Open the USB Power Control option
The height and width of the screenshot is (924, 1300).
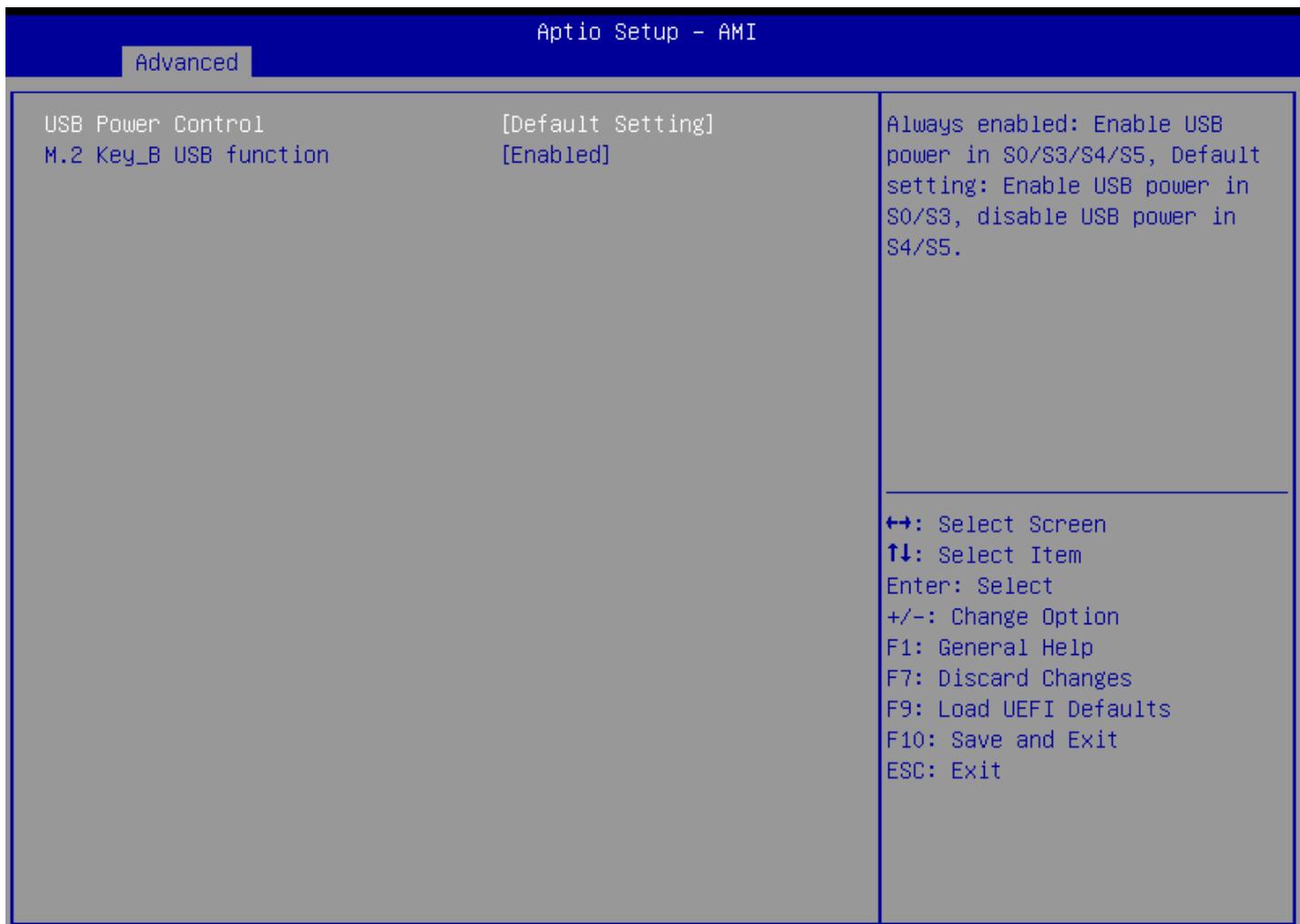(x=379, y=124)
